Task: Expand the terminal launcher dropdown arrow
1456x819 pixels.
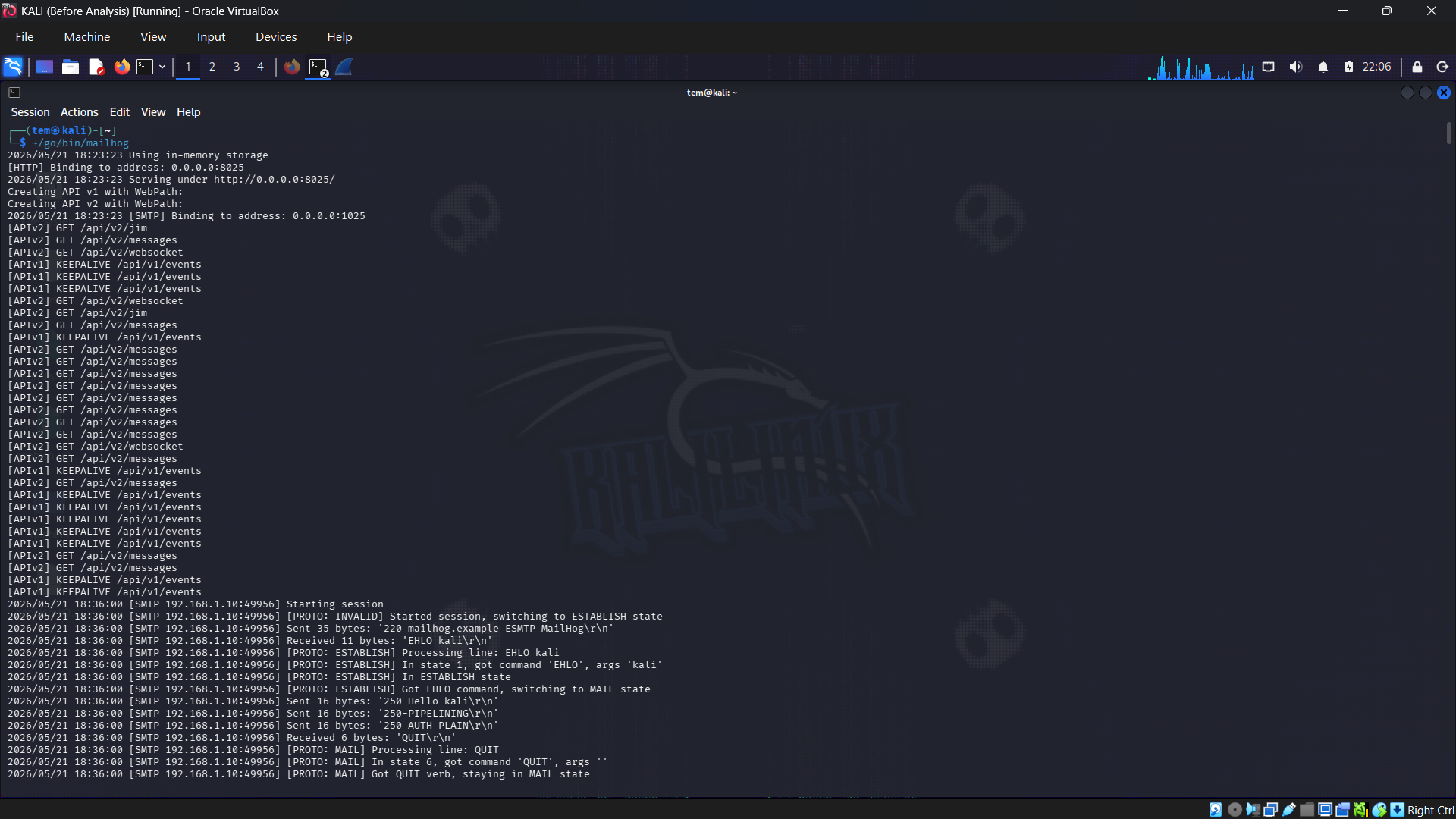Action: pos(162,67)
